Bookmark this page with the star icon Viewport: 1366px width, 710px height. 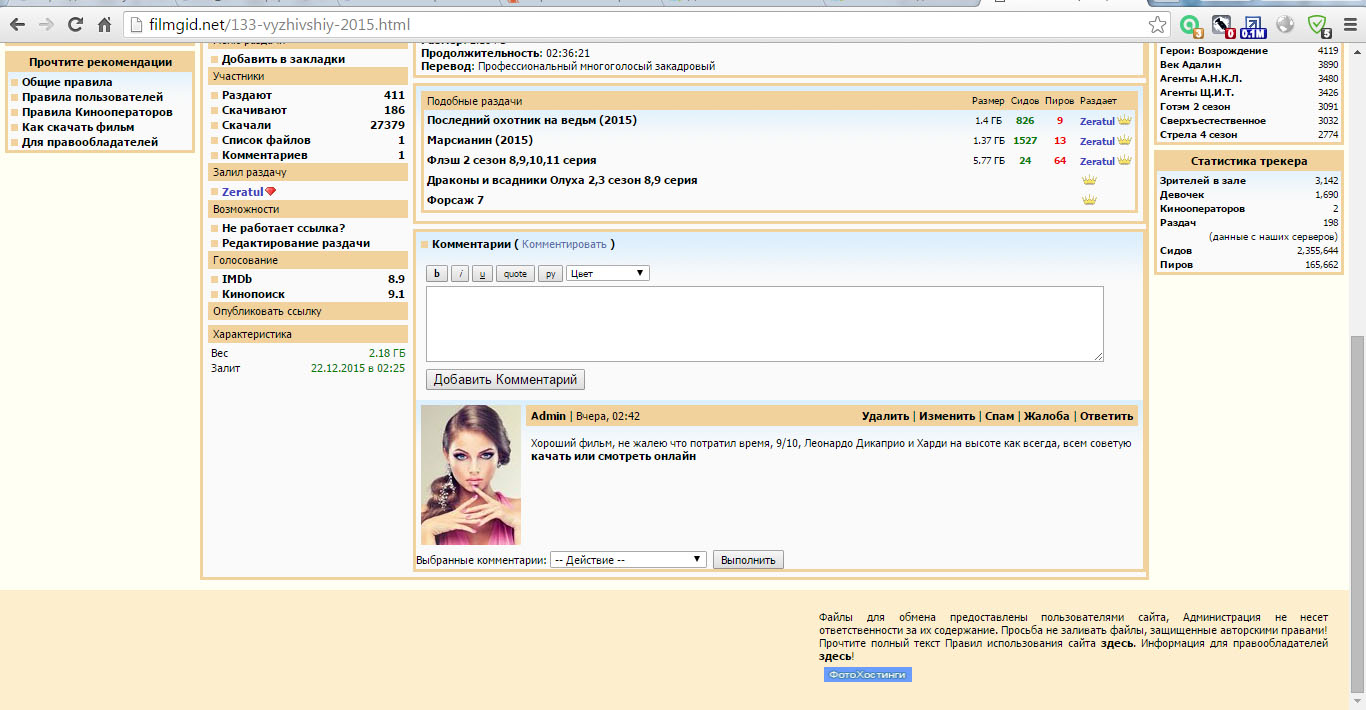click(x=1156, y=24)
